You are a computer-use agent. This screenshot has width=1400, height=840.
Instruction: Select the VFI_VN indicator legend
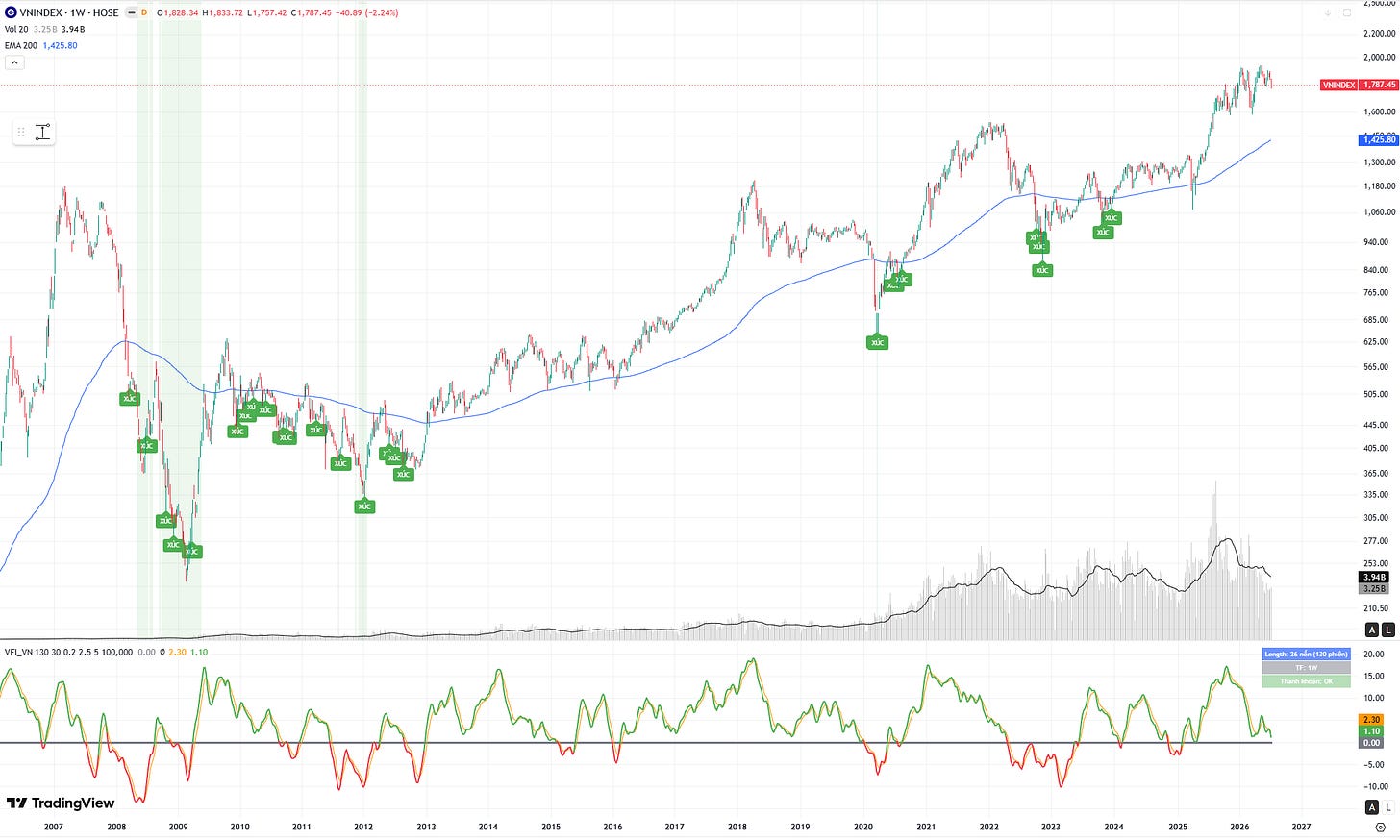(x=68, y=652)
